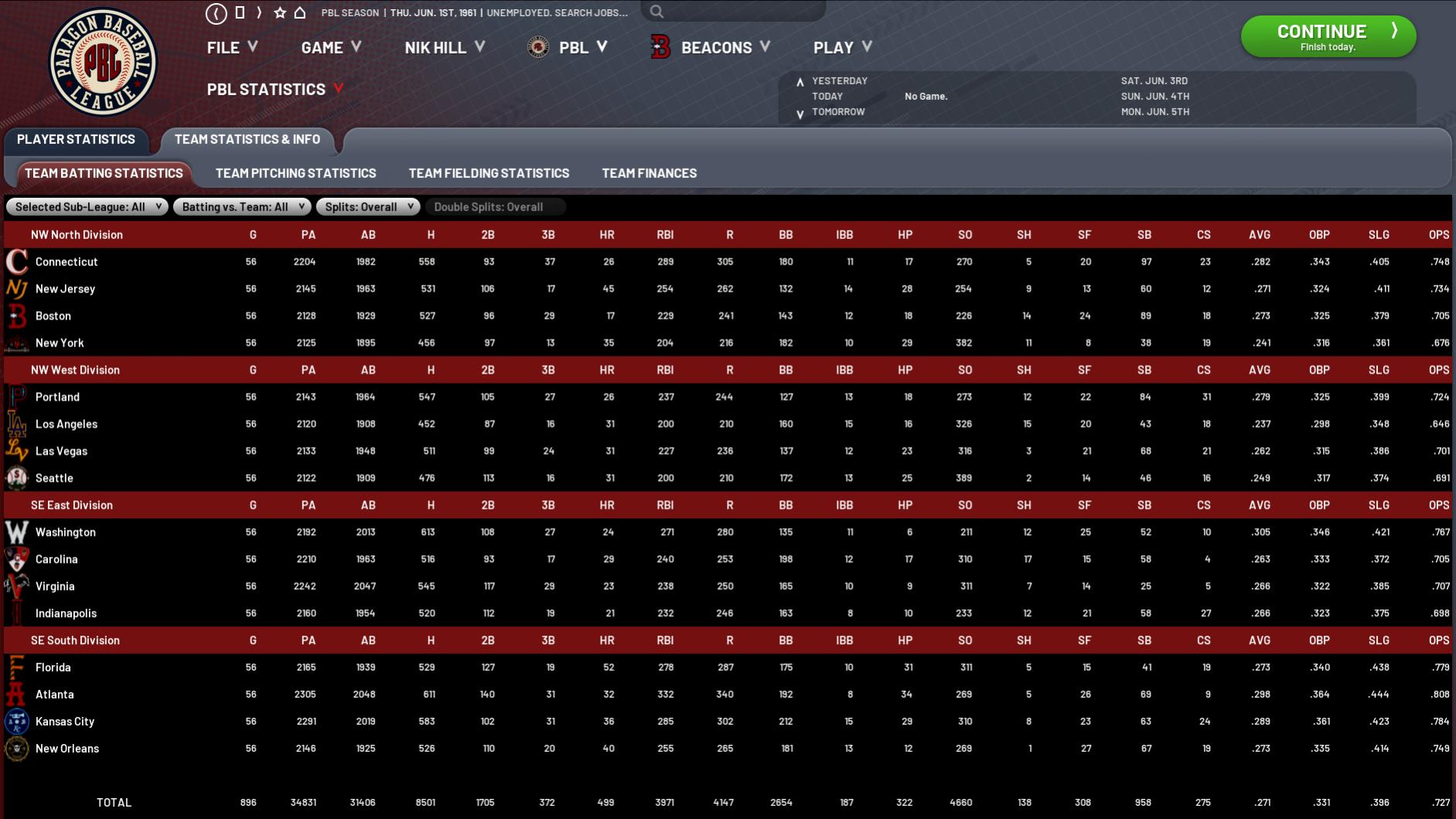Screen dimensions: 1456x819
Task: Click the star bookmark icon
Action: [280, 12]
